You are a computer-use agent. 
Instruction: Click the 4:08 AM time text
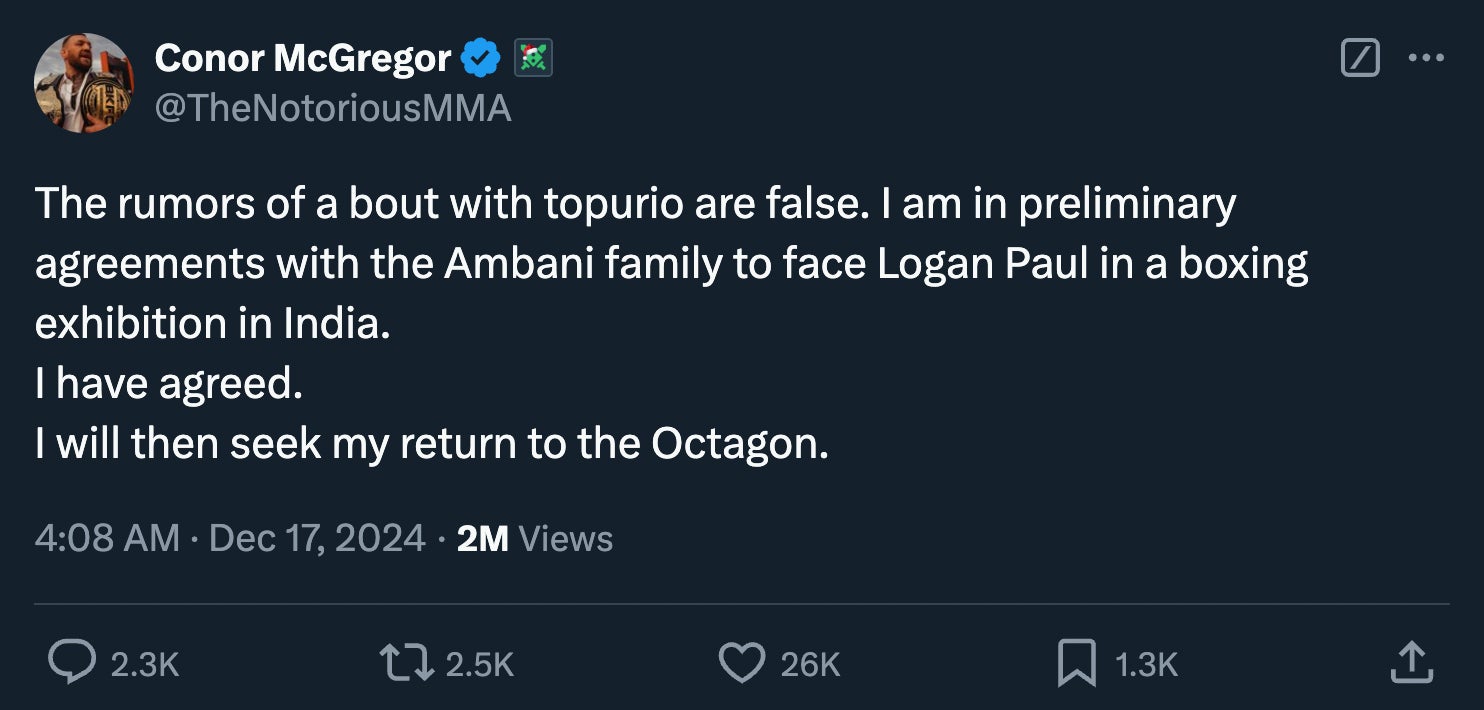click(x=107, y=539)
